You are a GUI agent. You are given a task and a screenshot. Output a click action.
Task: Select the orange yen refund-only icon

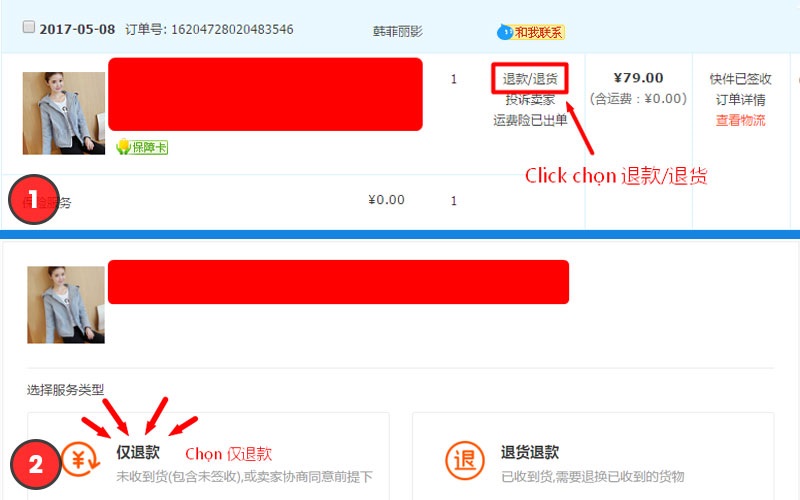point(81,459)
